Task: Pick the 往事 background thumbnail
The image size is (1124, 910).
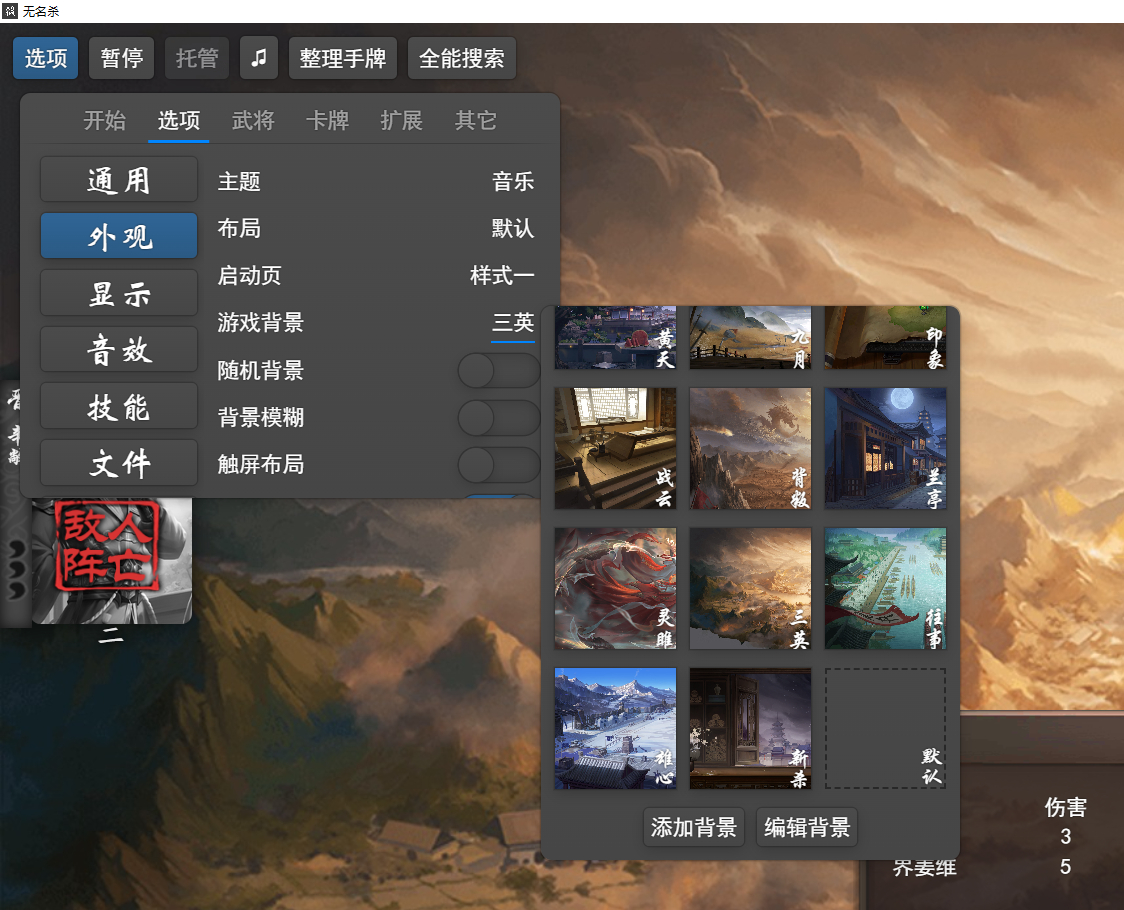Action: tap(885, 589)
